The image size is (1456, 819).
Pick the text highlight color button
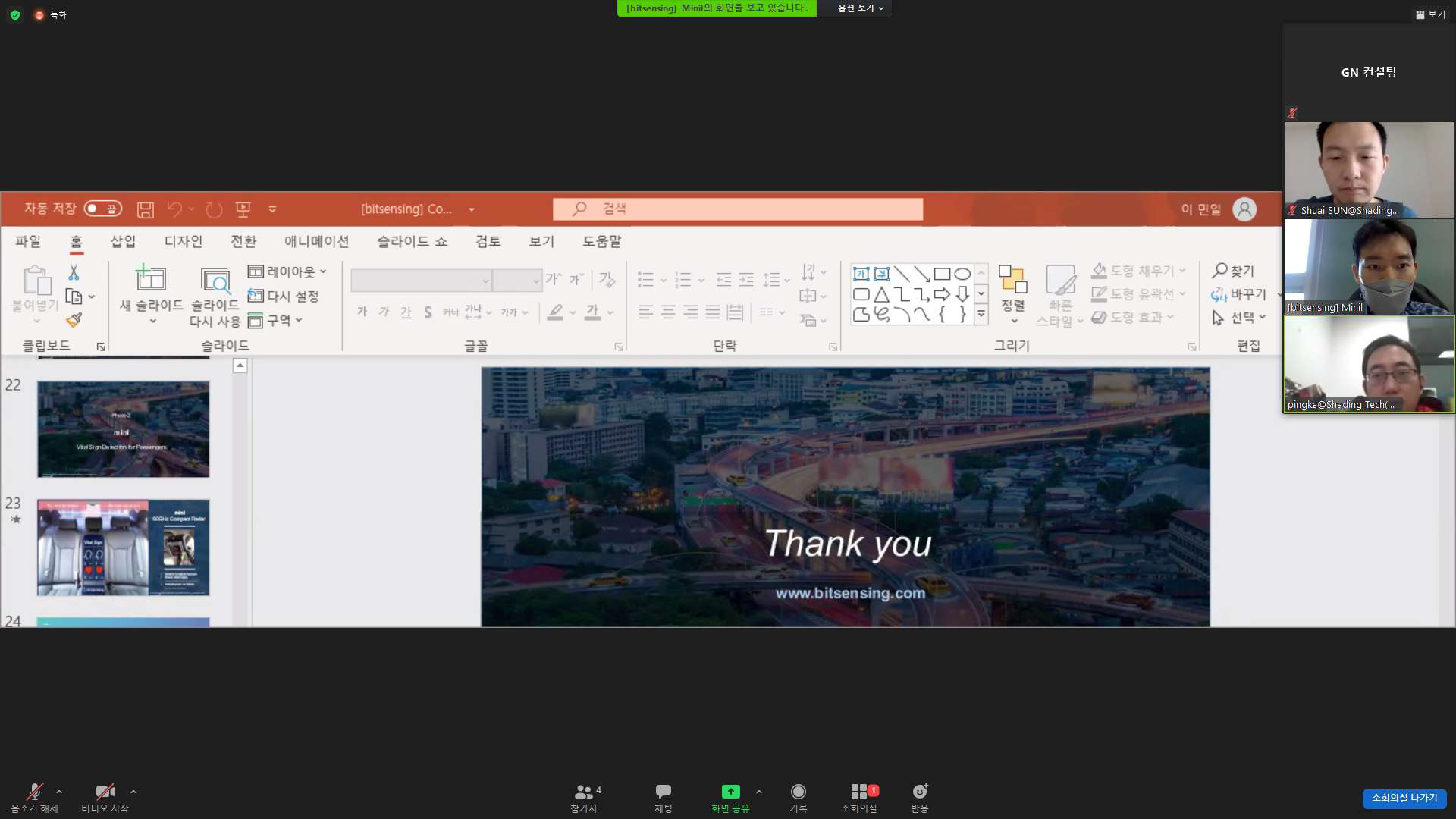coord(555,312)
